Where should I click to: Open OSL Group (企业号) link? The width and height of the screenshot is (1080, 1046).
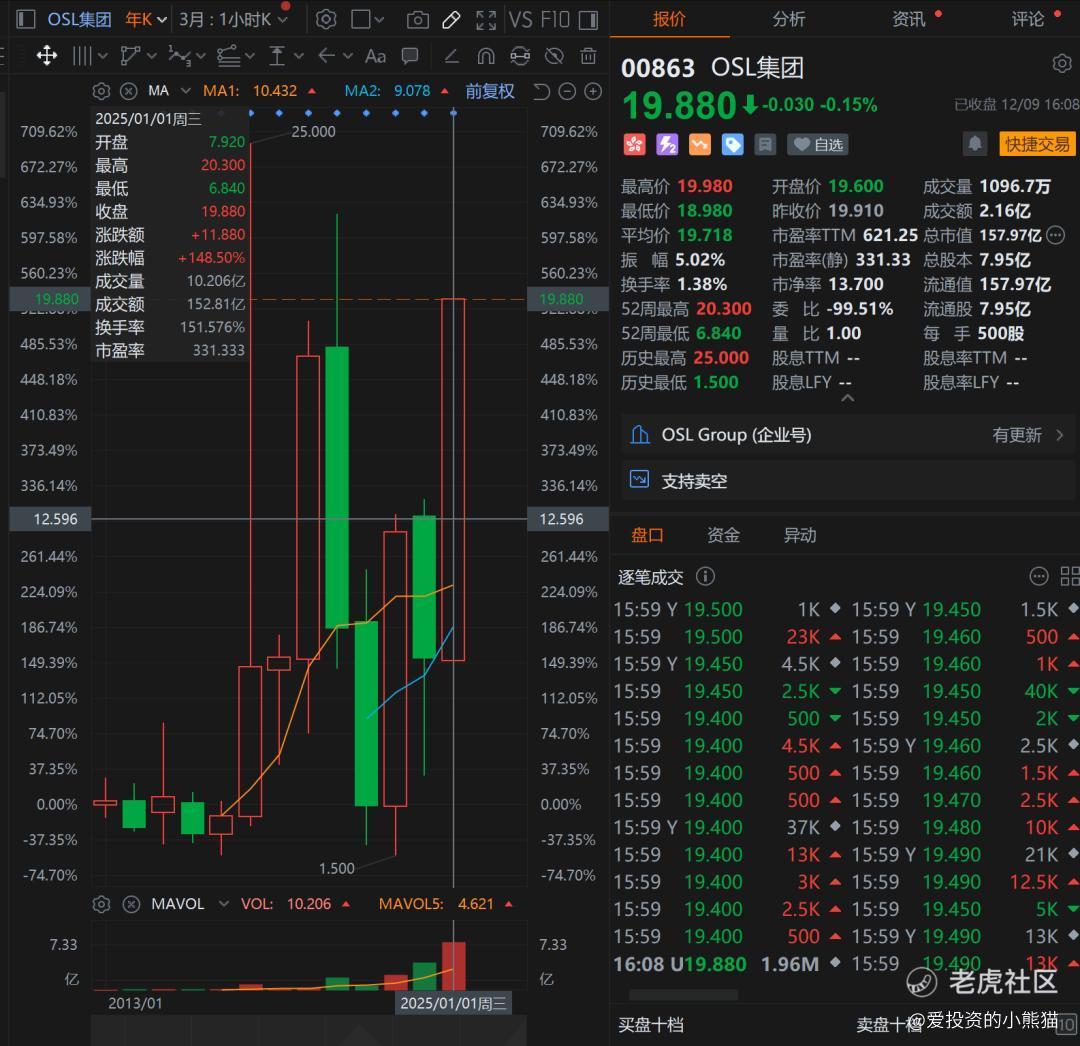[x=848, y=435]
